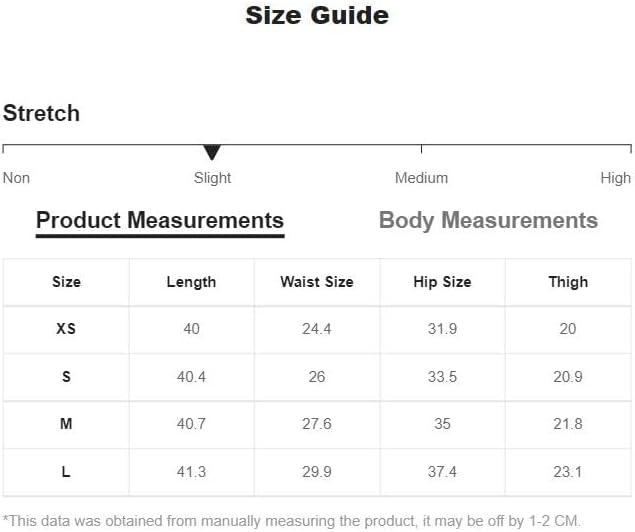Click the Size column header
Image resolution: width=635 pixels, height=532 pixels.
(x=66, y=282)
